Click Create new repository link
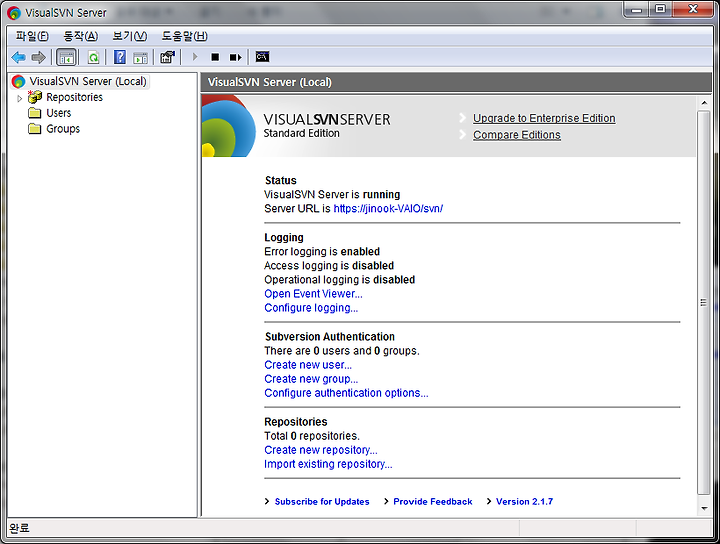The width and height of the screenshot is (720, 544). [321, 450]
